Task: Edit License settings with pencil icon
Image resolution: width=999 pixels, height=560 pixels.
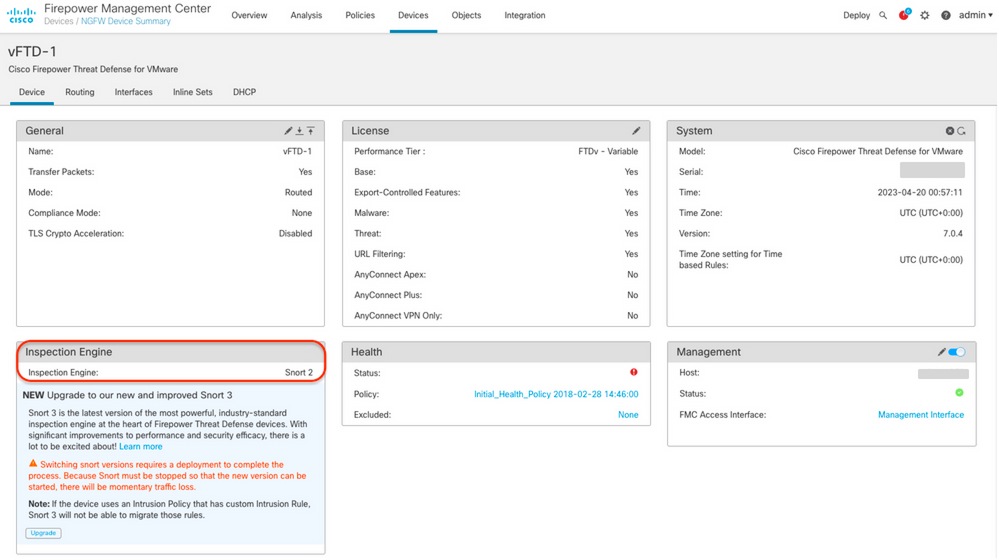Action: tap(636, 131)
